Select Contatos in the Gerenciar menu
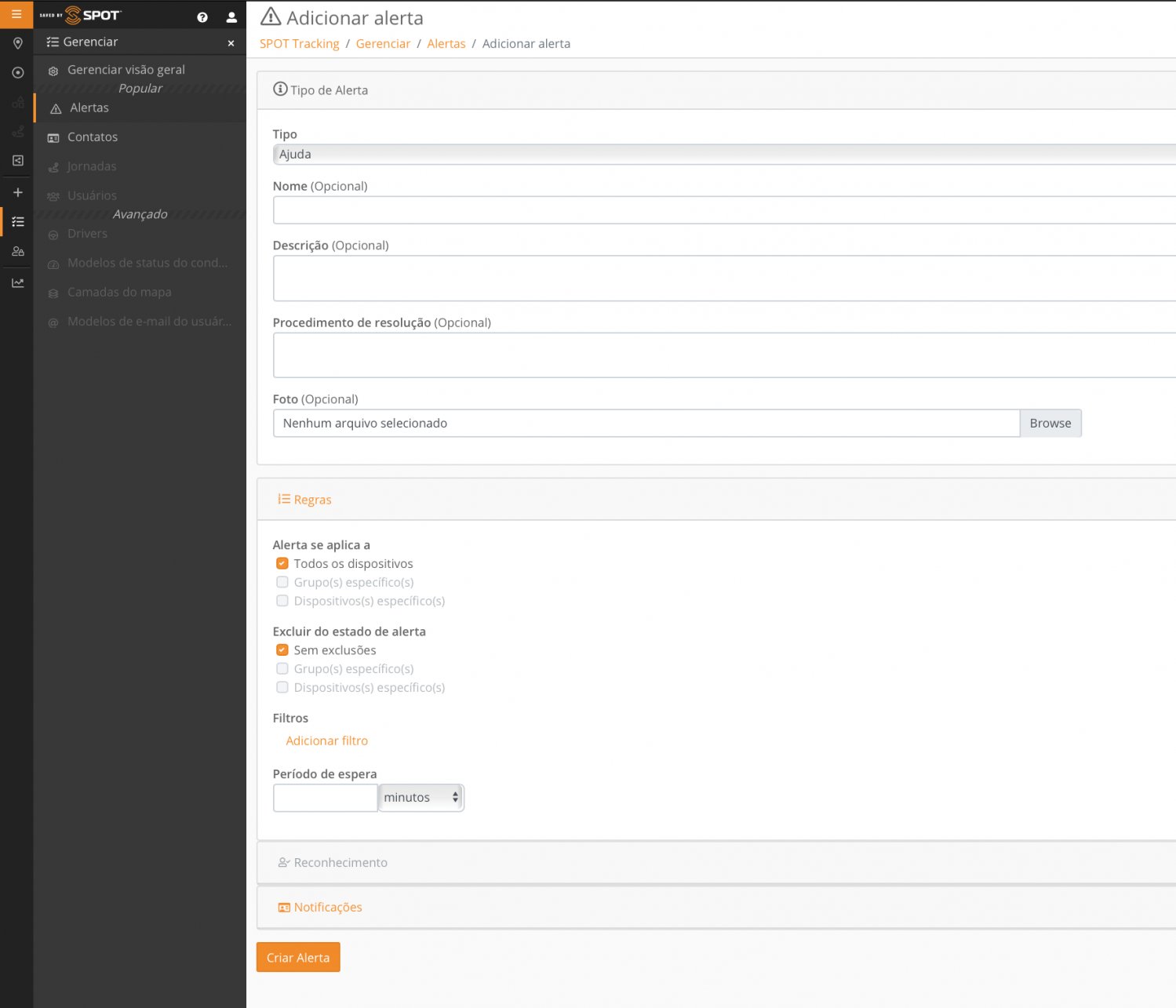 click(93, 137)
